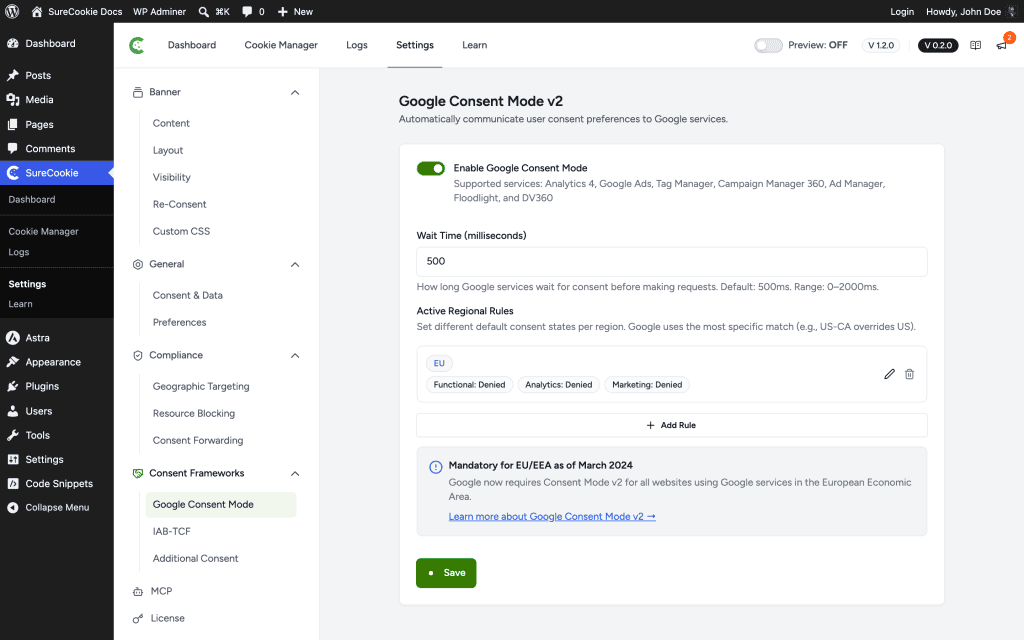The image size is (1024, 640).
Task: Open the Content banner settings
Action: pos(171,123)
